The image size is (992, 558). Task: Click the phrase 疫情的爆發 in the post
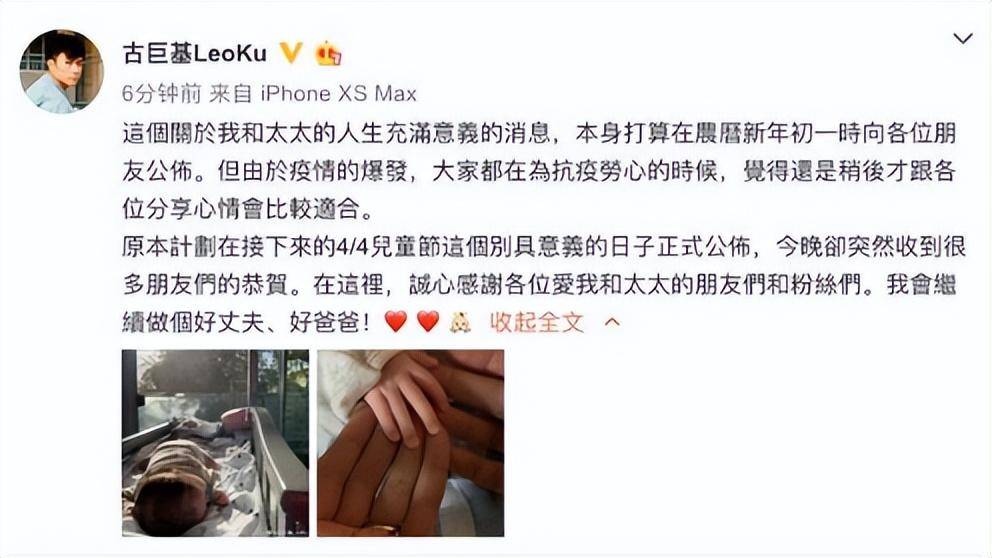[x=348, y=171]
